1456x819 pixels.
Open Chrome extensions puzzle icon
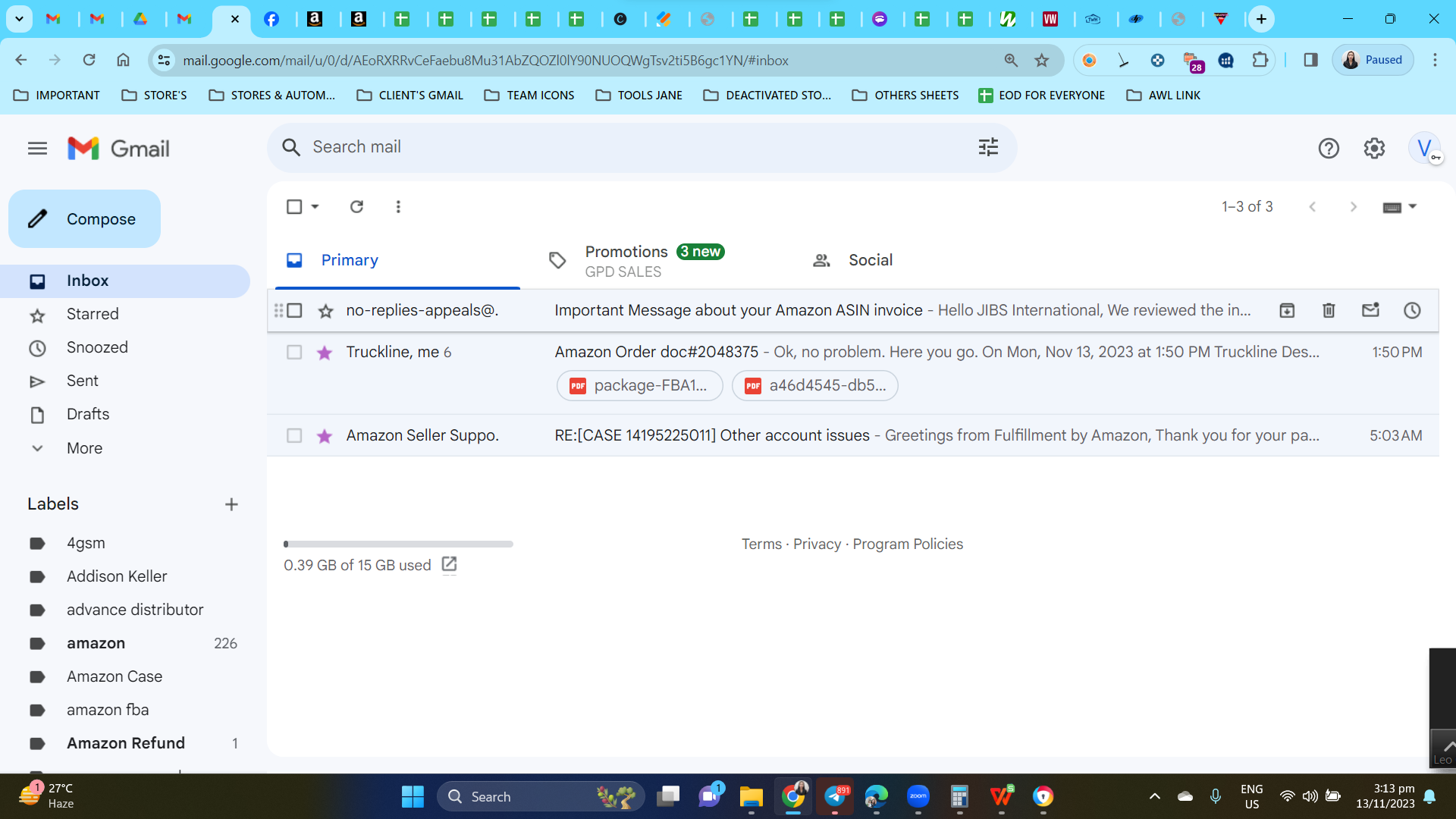1260,60
